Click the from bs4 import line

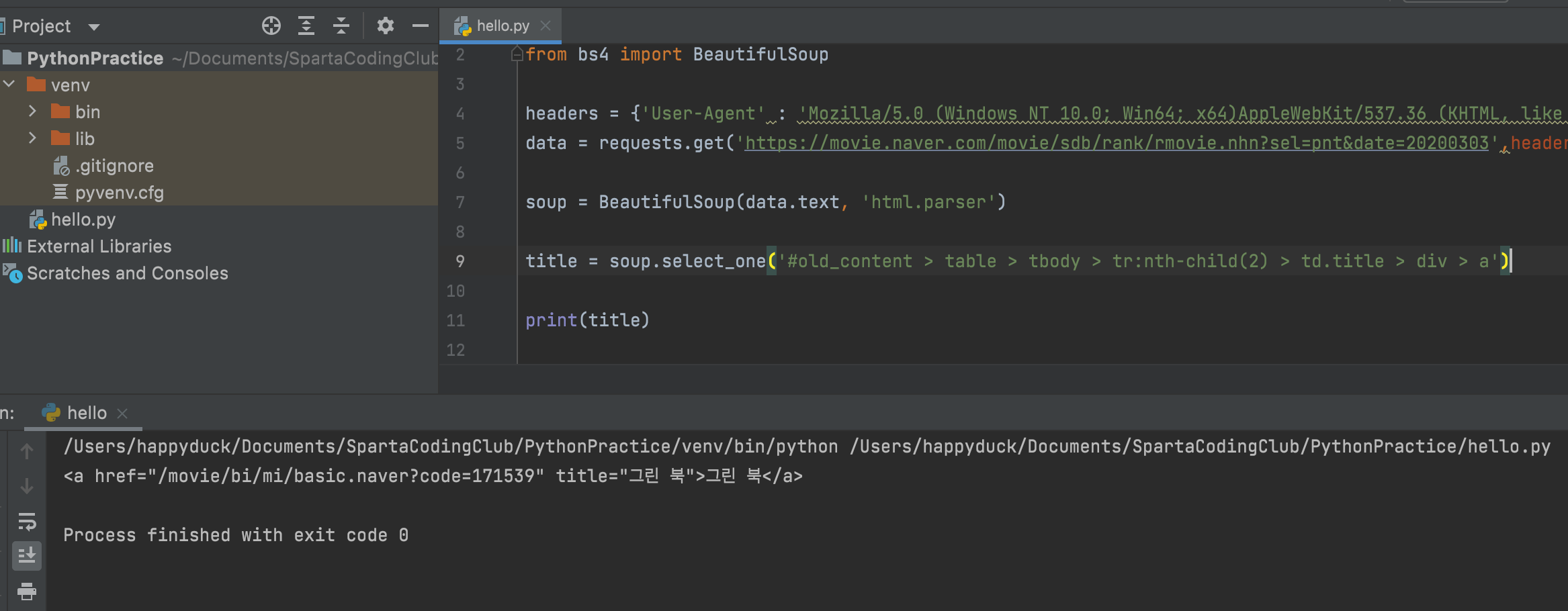[x=677, y=54]
